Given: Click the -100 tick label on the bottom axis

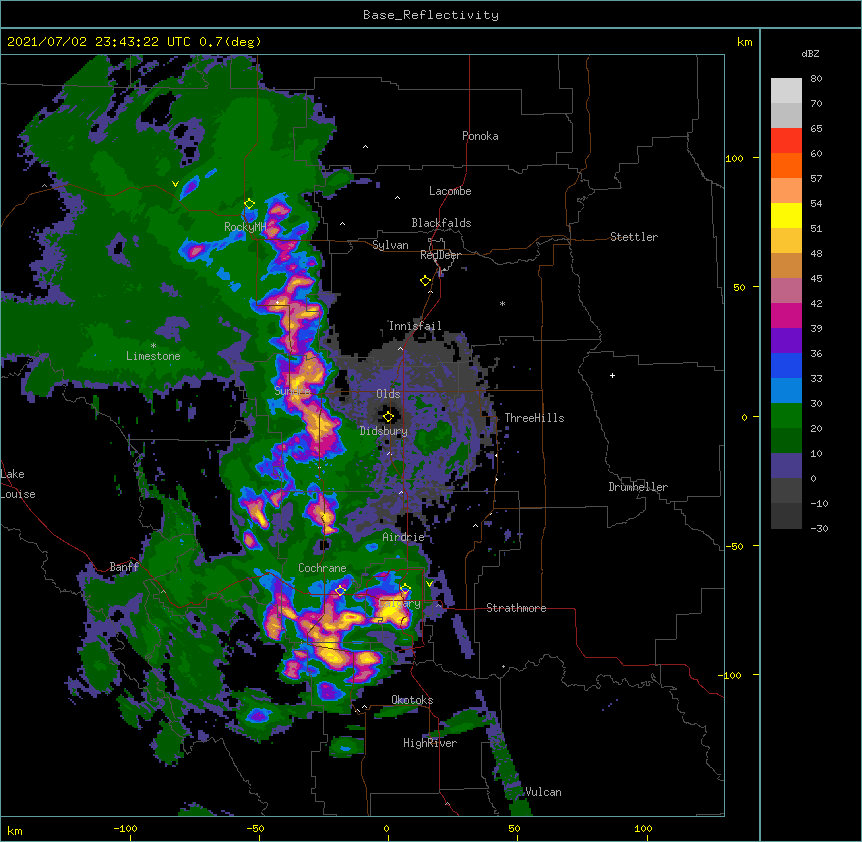Looking at the screenshot, I should coord(125,829).
